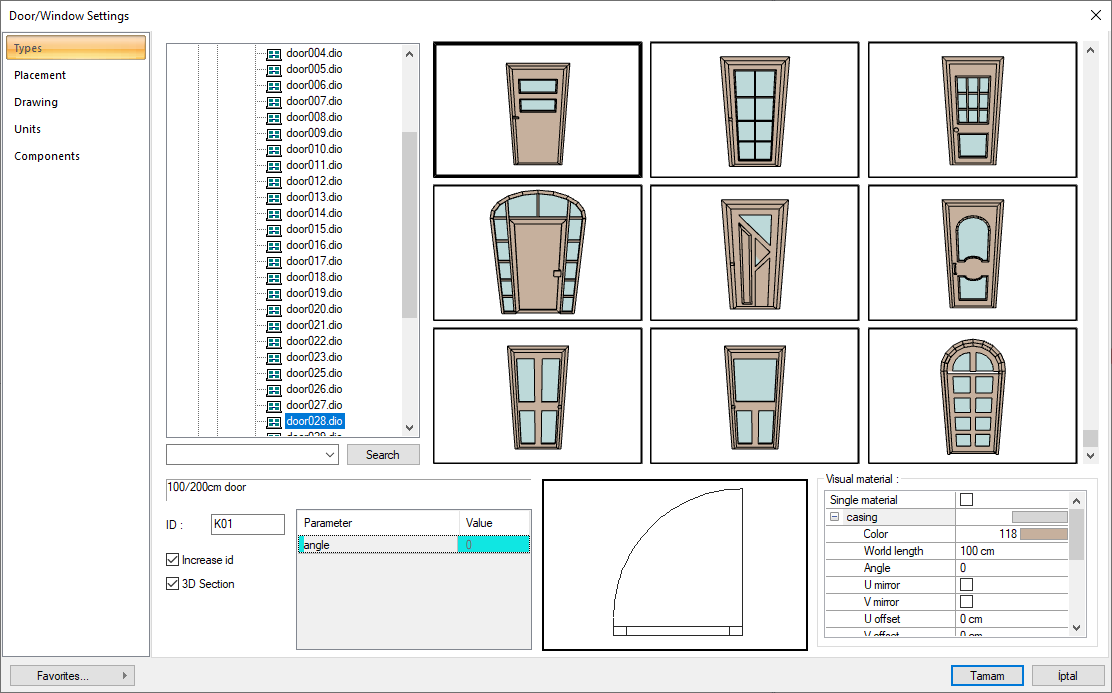Open the Components section
This screenshot has width=1112, height=693.
tap(47, 156)
